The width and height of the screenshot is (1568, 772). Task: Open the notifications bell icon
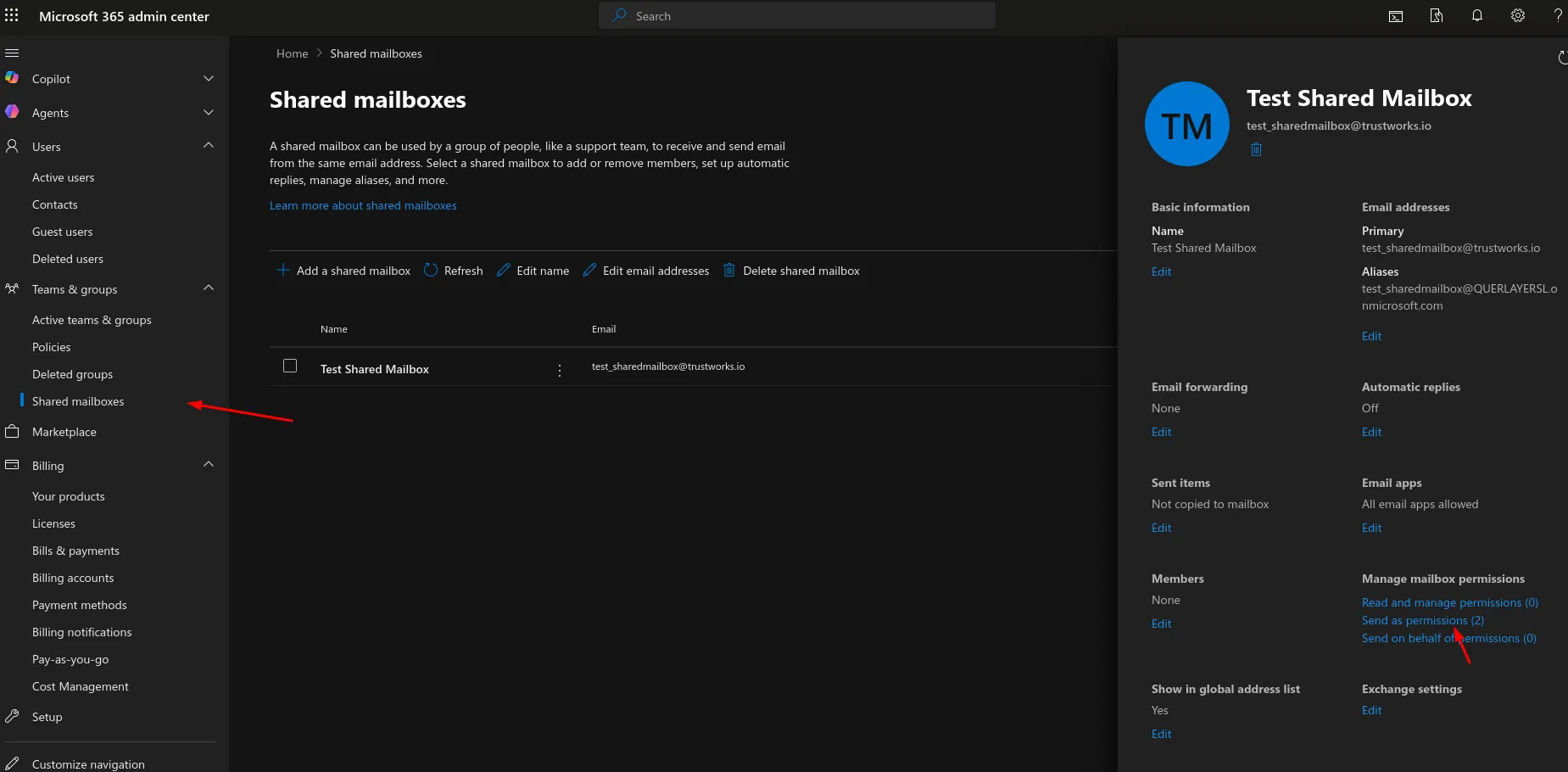1477,16
